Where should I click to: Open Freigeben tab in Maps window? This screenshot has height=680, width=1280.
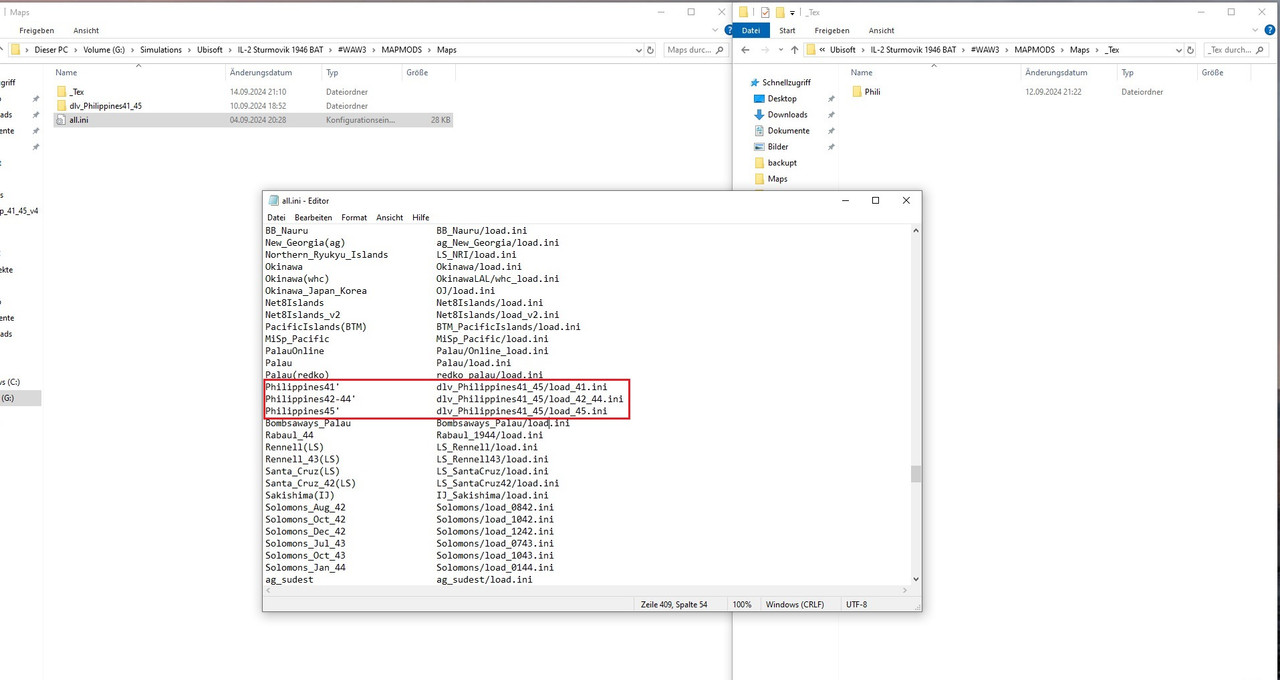pyautogui.click(x=36, y=30)
